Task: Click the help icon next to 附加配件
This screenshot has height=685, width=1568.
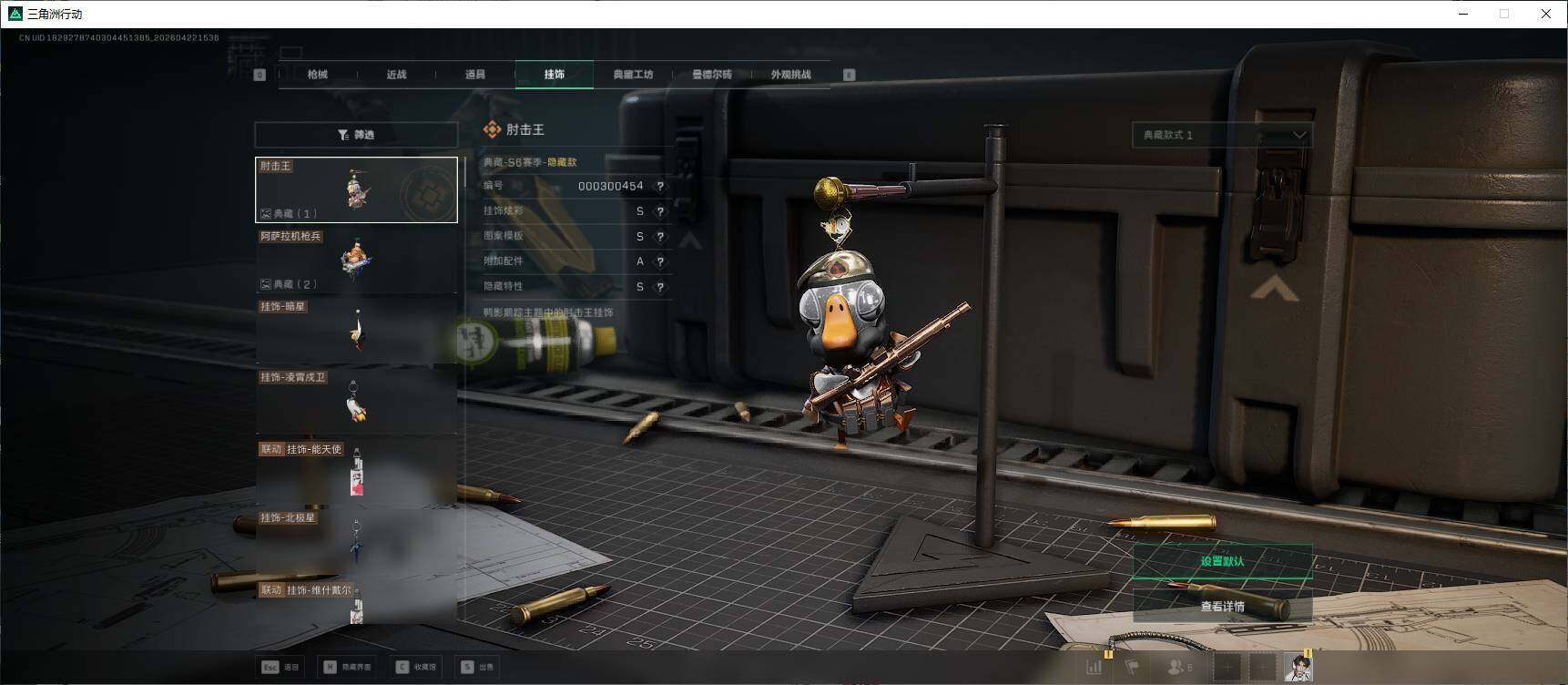Action: pyautogui.click(x=660, y=261)
